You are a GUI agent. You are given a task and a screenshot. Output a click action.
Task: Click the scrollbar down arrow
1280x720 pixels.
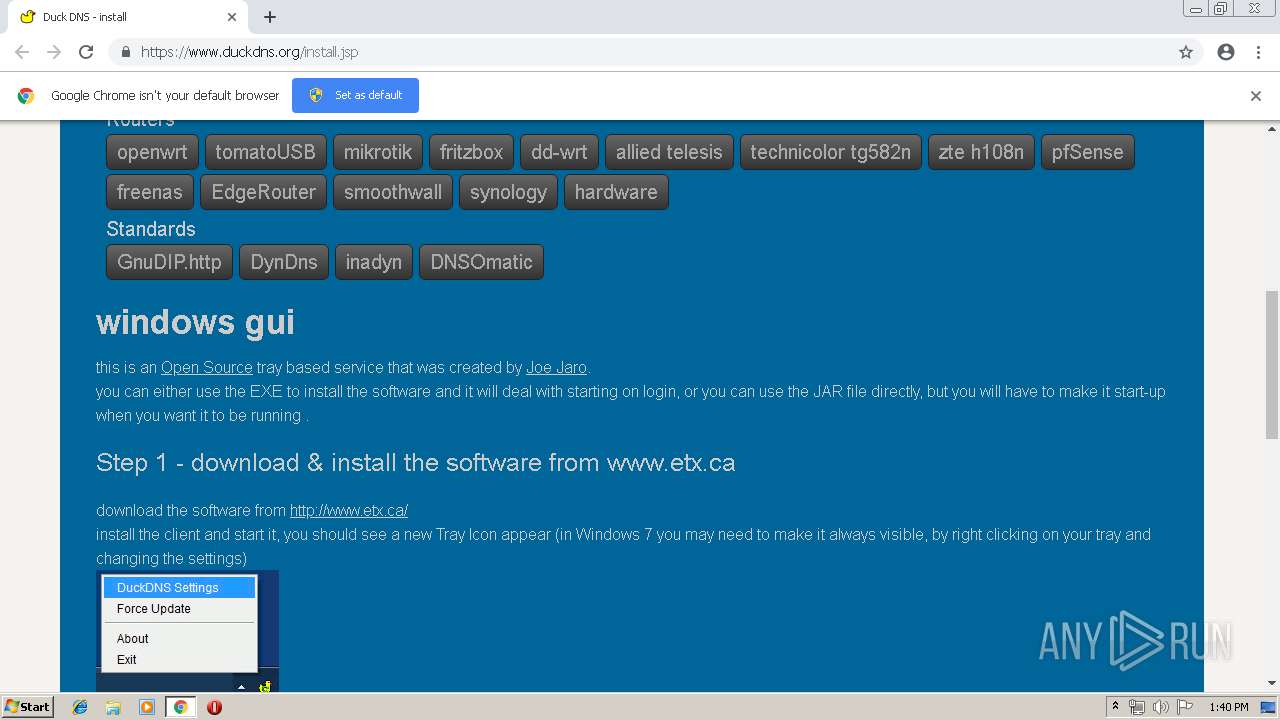click(x=1272, y=684)
